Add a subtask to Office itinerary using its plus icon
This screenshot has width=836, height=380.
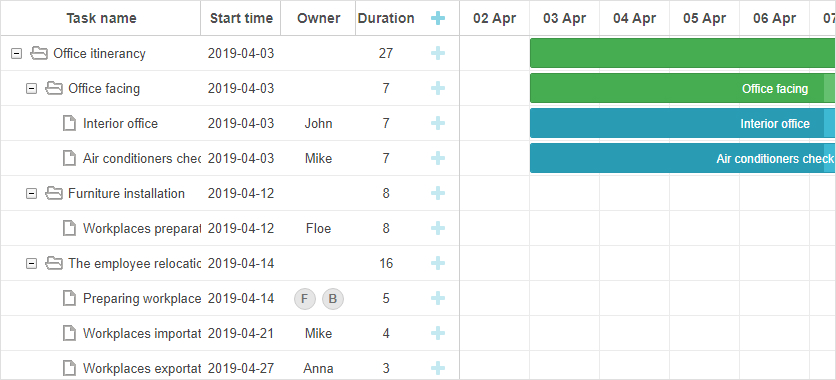tap(438, 53)
